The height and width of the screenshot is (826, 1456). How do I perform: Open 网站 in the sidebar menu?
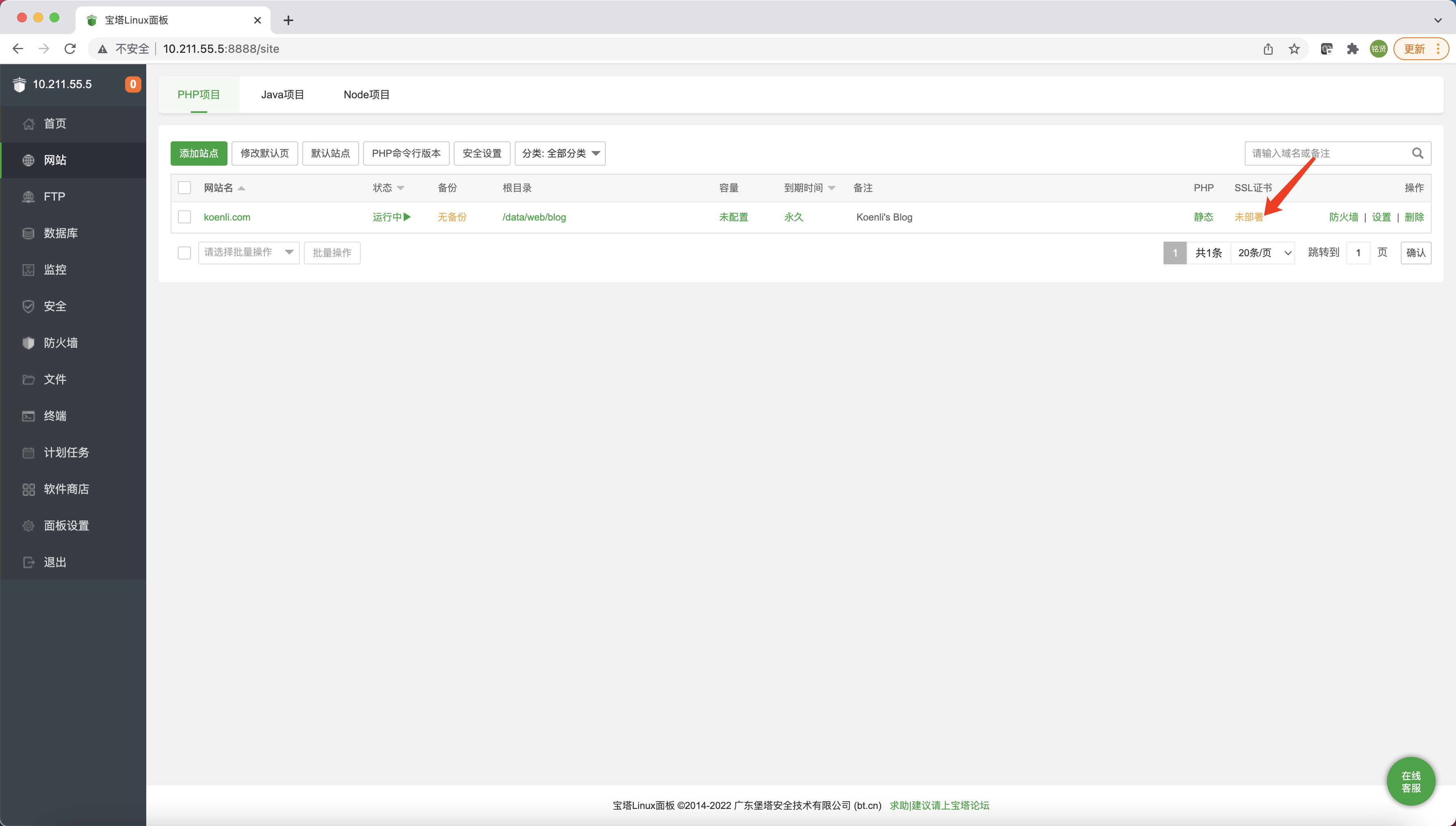[x=73, y=160]
